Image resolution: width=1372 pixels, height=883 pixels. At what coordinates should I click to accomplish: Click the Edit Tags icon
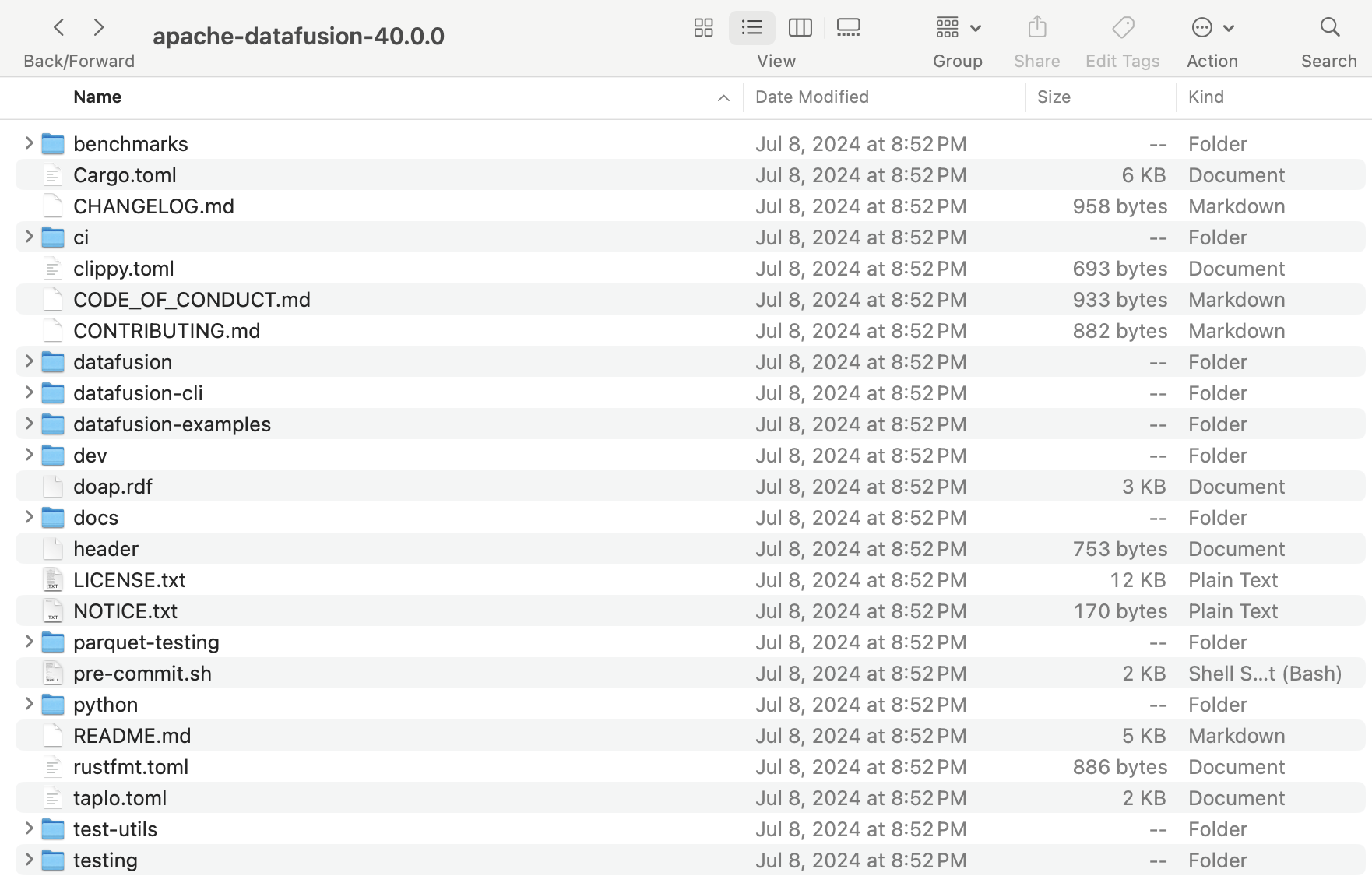click(1122, 28)
